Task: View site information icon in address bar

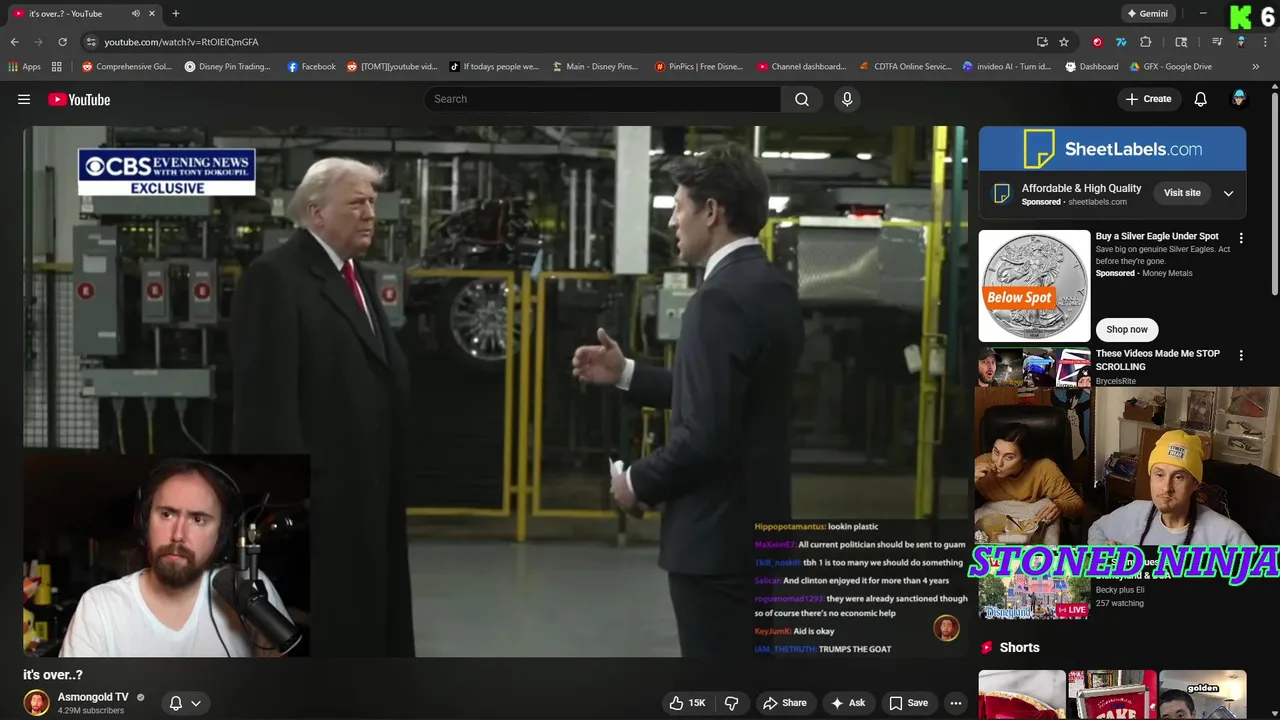Action: 91,42
